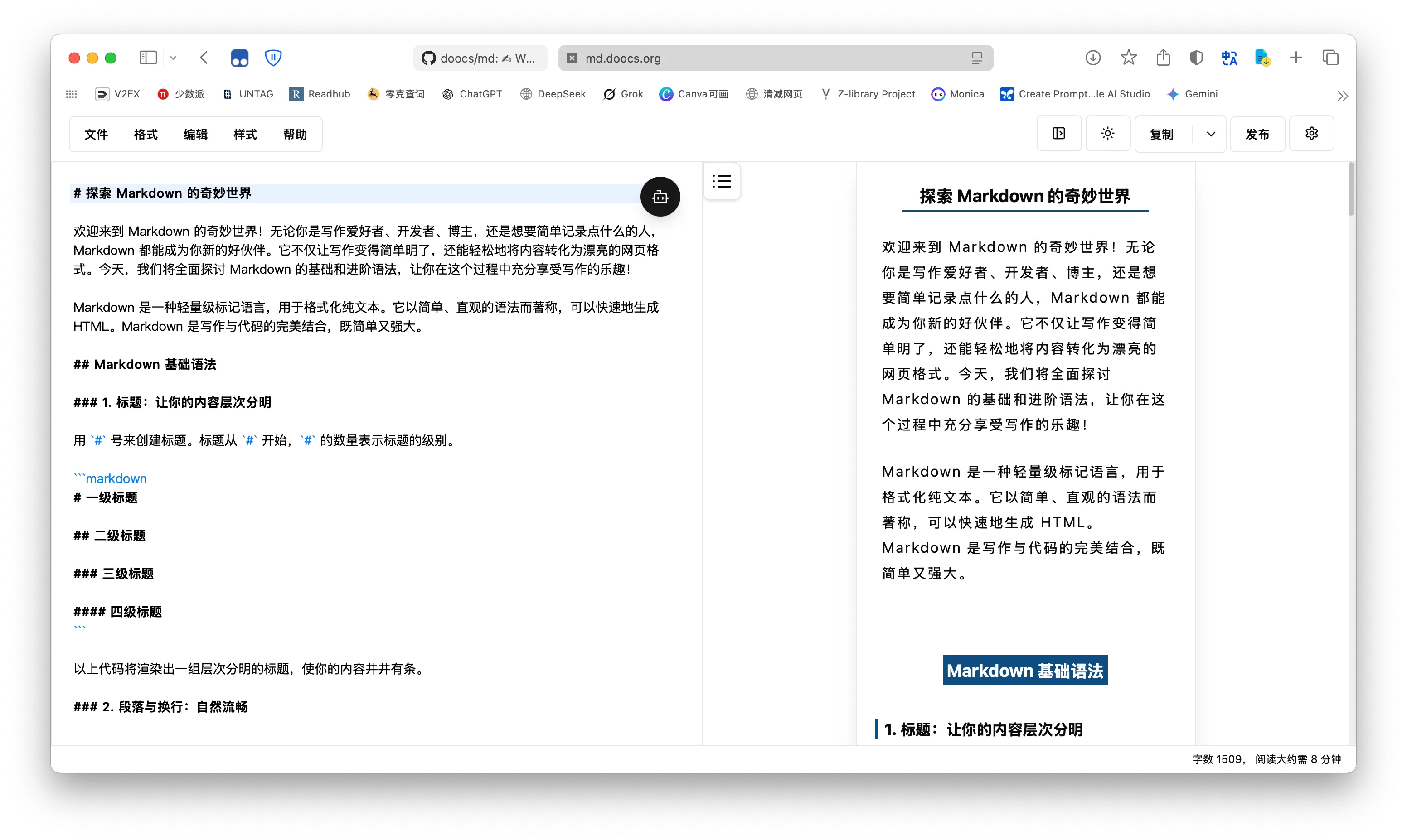
Task: Open the 编辑 menu
Action: [195, 134]
